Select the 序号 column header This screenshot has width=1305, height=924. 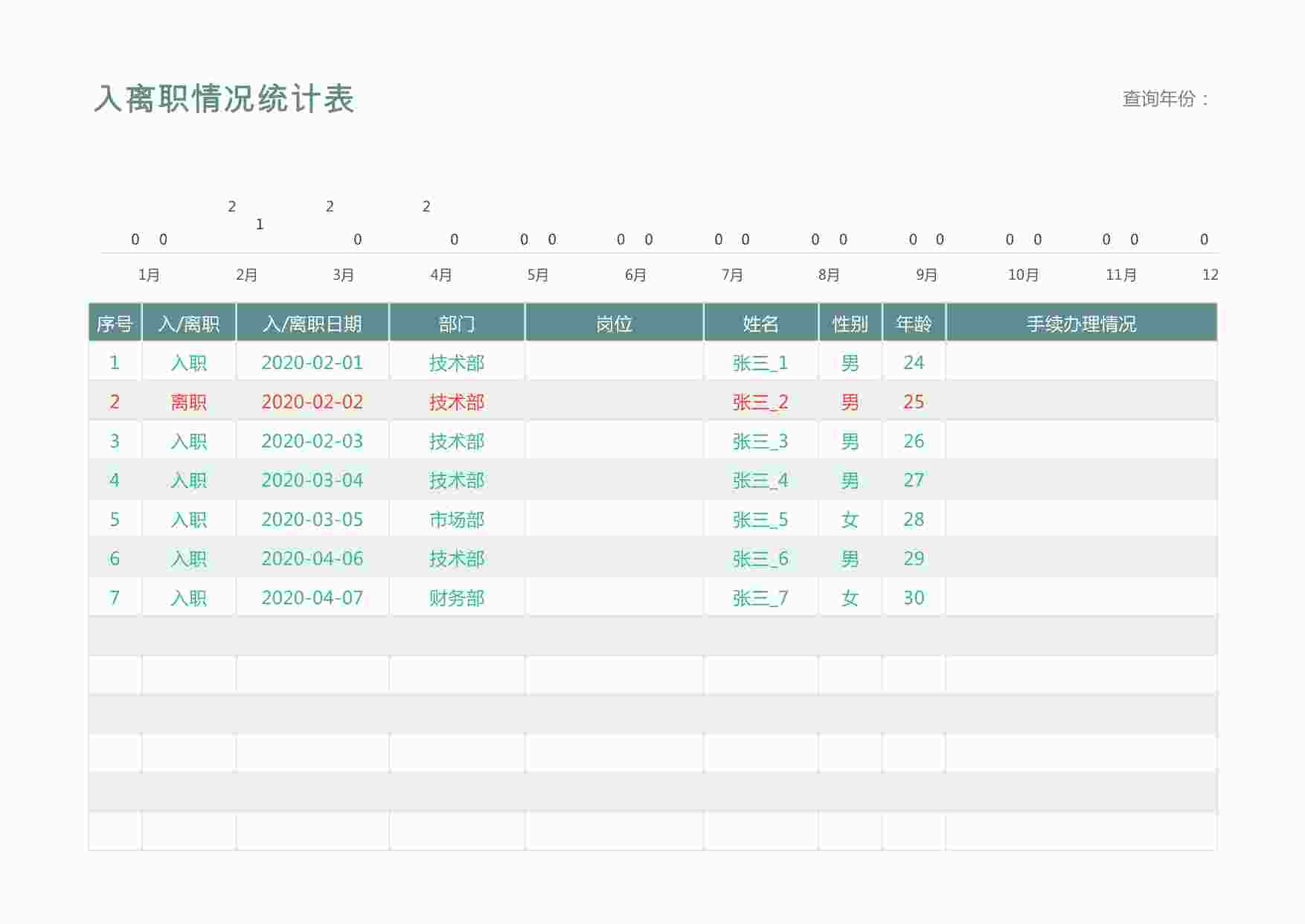pyautogui.click(x=115, y=324)
